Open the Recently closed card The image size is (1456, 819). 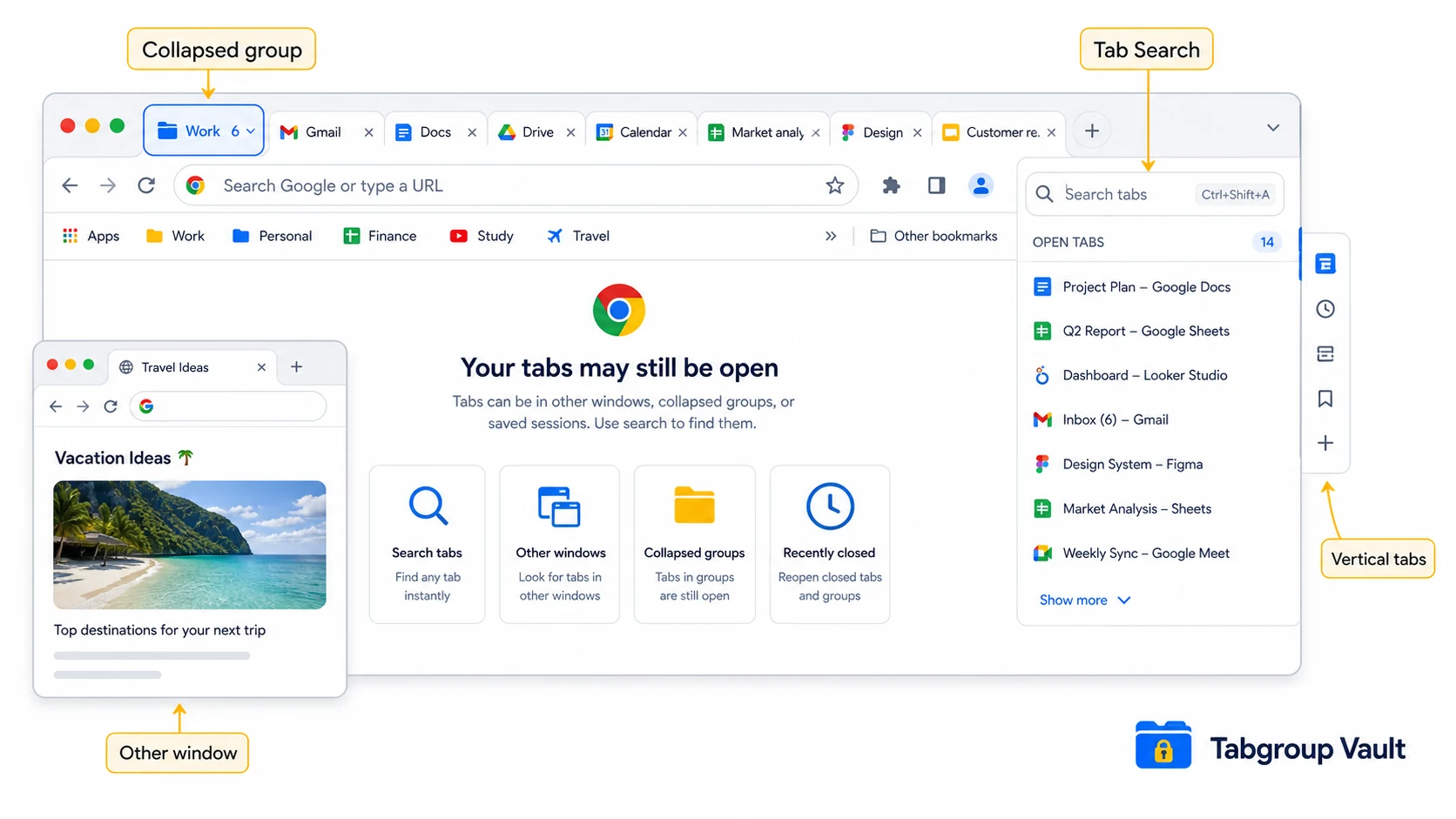830,544
